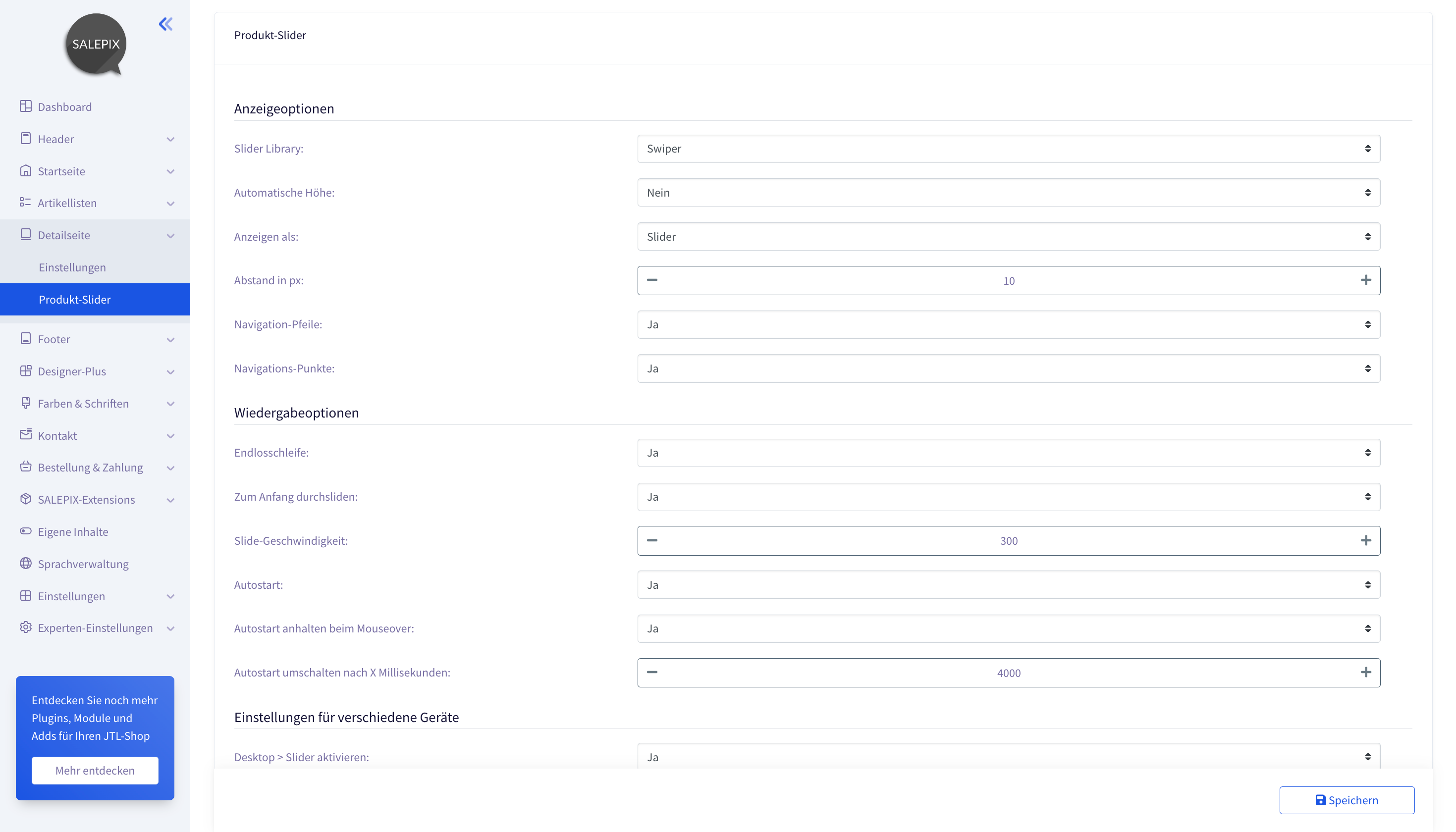
Task: Expand the Artikellisten menu chevron
Action: [170, 204]
